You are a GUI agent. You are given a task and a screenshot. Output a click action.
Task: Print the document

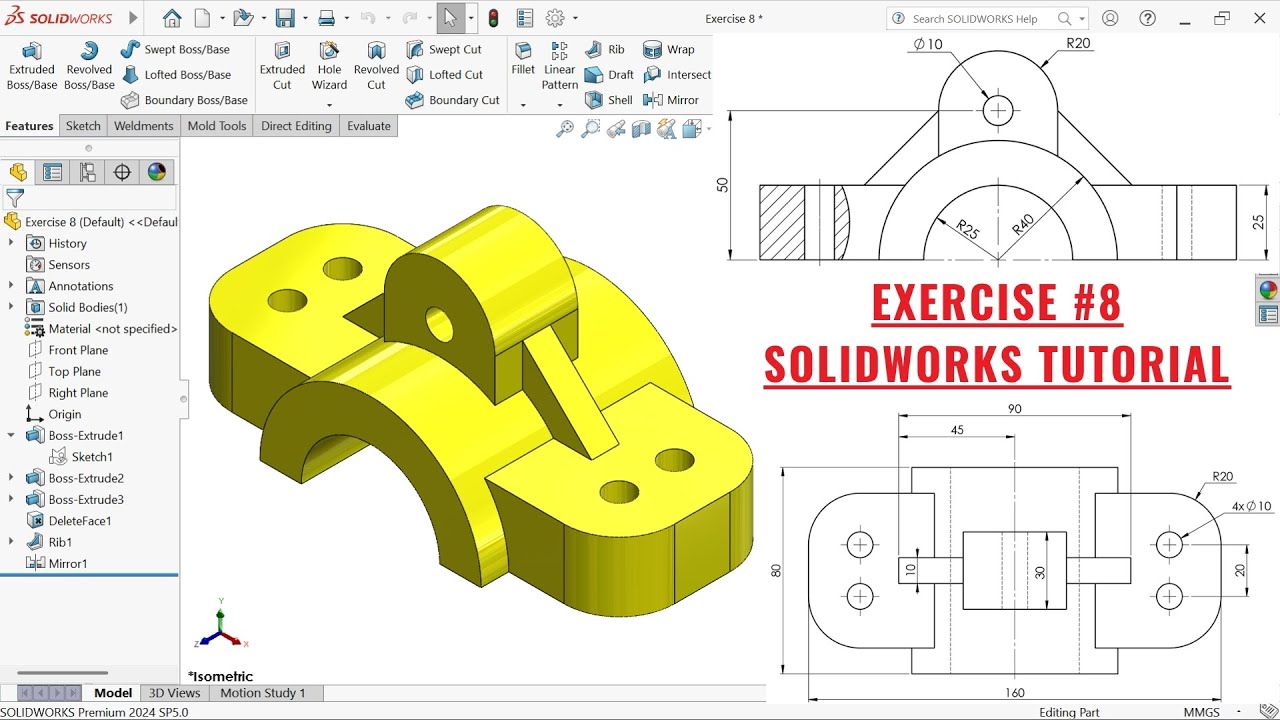point(326,18)
